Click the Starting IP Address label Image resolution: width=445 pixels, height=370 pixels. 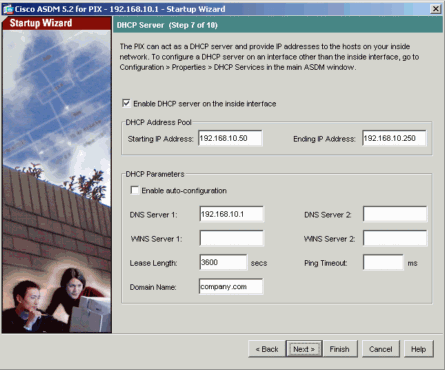[x=160, y=139]
